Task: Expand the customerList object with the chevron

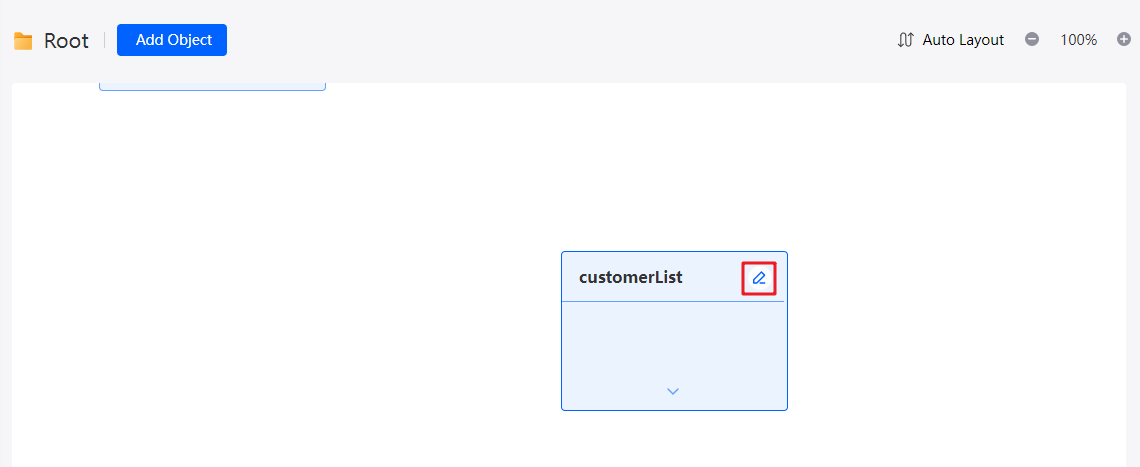Action: click(673, 391)
